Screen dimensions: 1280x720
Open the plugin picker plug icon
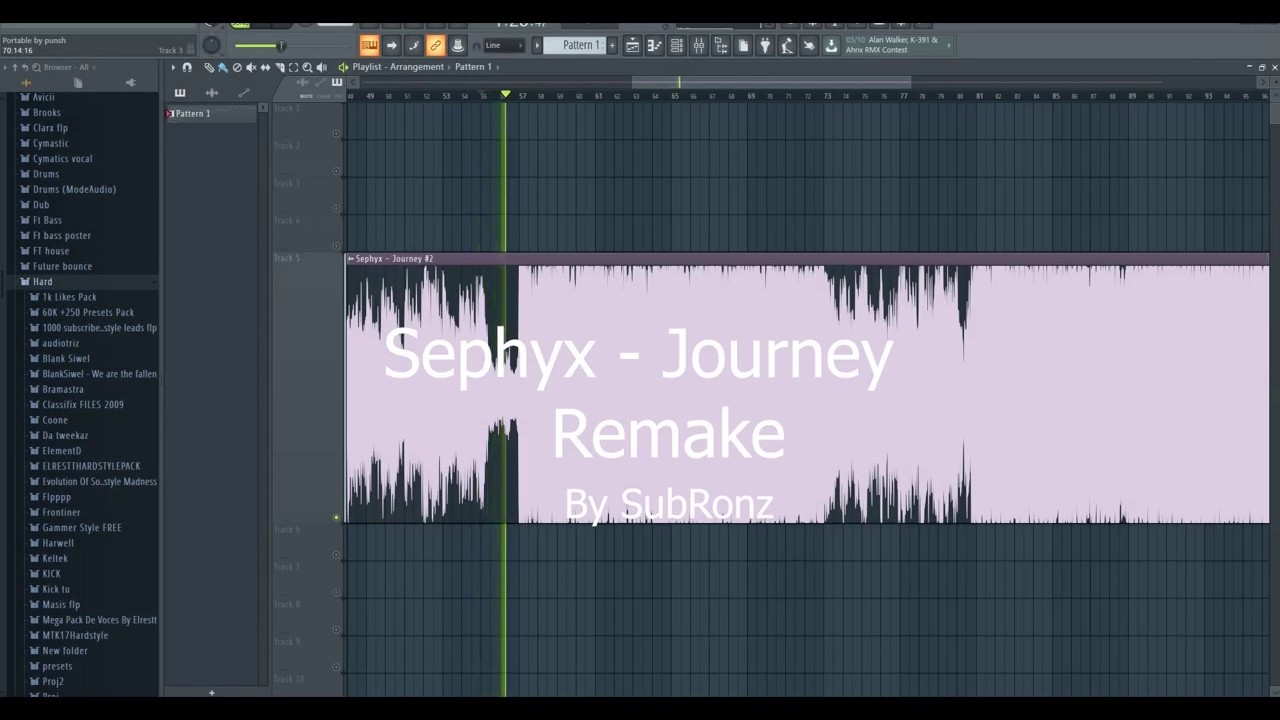pyautogui.click(x=765, y=45)
